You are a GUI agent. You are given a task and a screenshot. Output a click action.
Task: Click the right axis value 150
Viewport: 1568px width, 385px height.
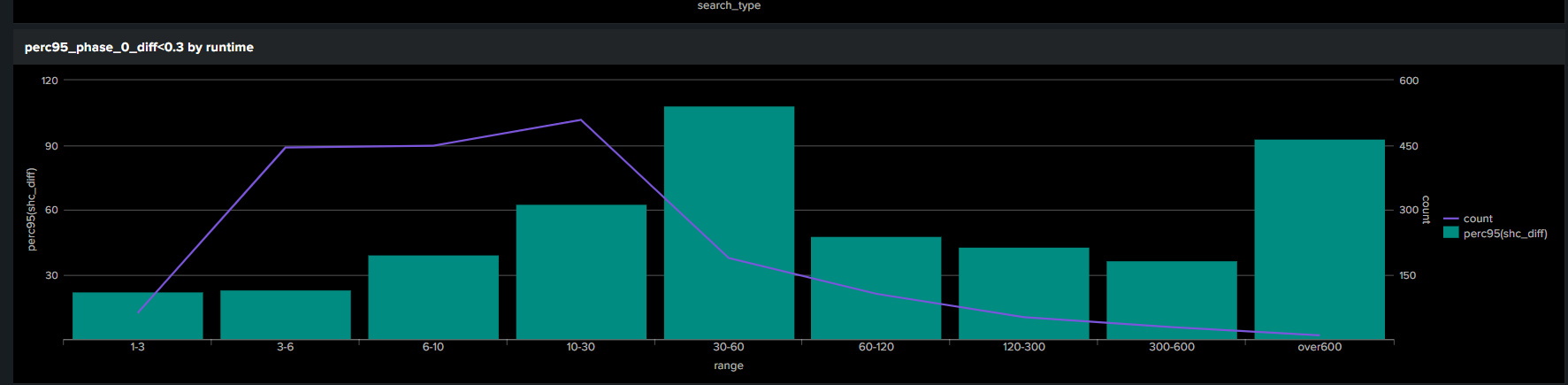pyautogui.click(x=1408, y=275)
